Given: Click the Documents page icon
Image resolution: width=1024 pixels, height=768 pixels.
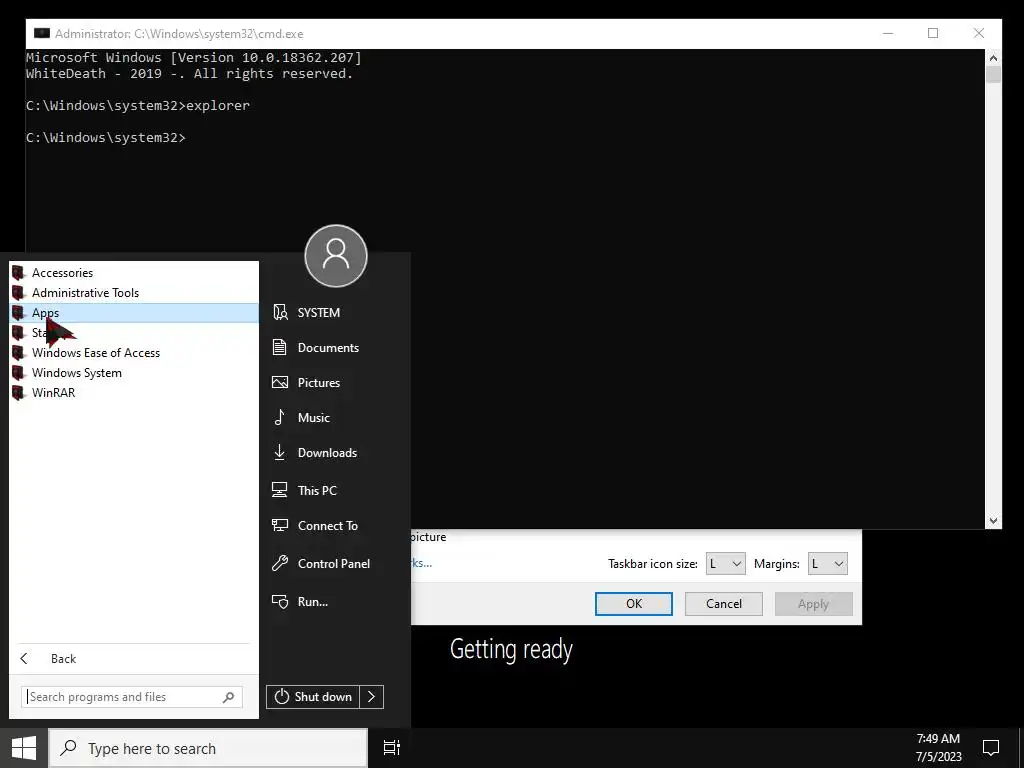Looking at the screenshot, I should (280, 347).
